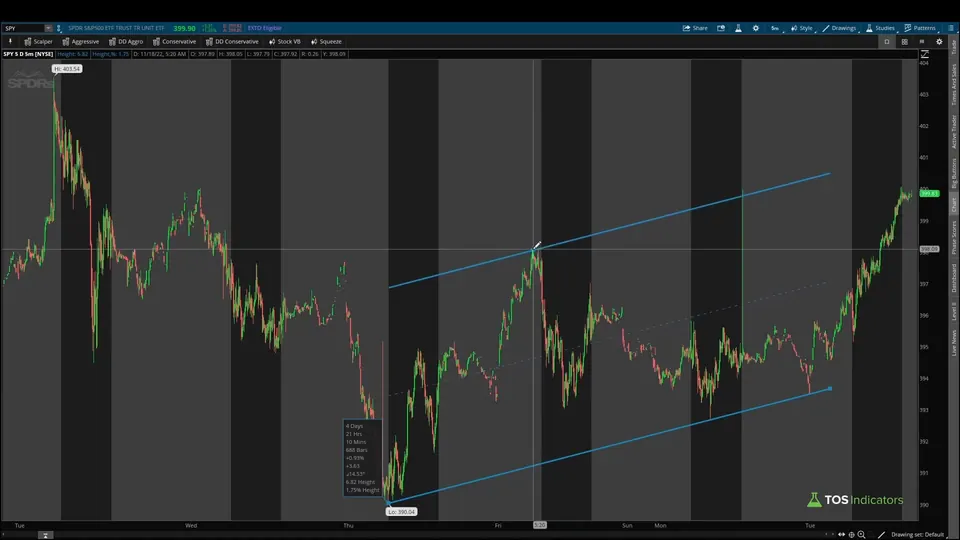Click the green current price label 399.83
This screenshot has width=960, height=540.
coord(929,193)
